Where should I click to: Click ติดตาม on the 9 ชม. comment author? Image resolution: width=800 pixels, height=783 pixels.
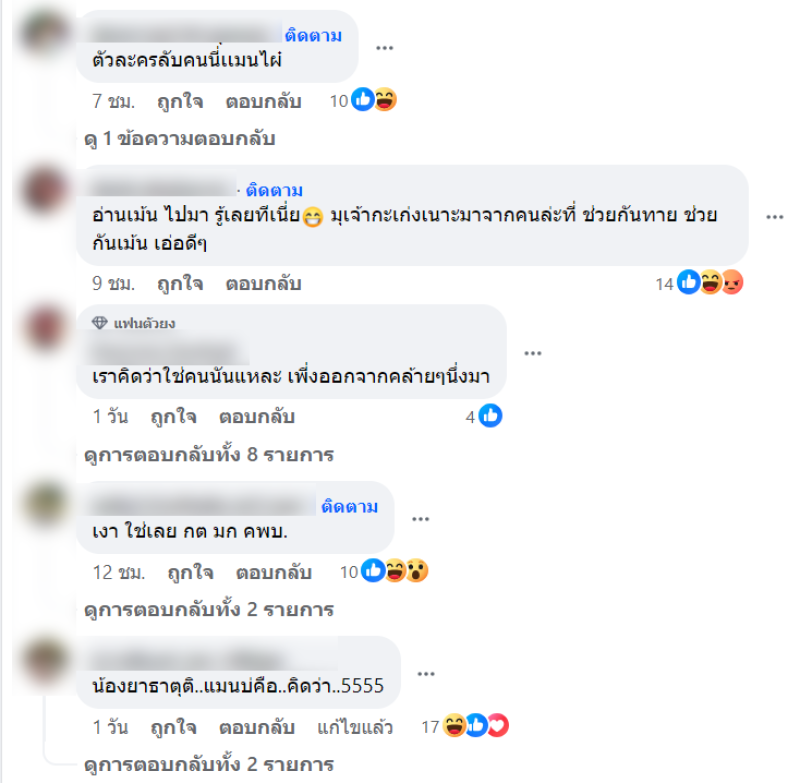tap(274, 190)
